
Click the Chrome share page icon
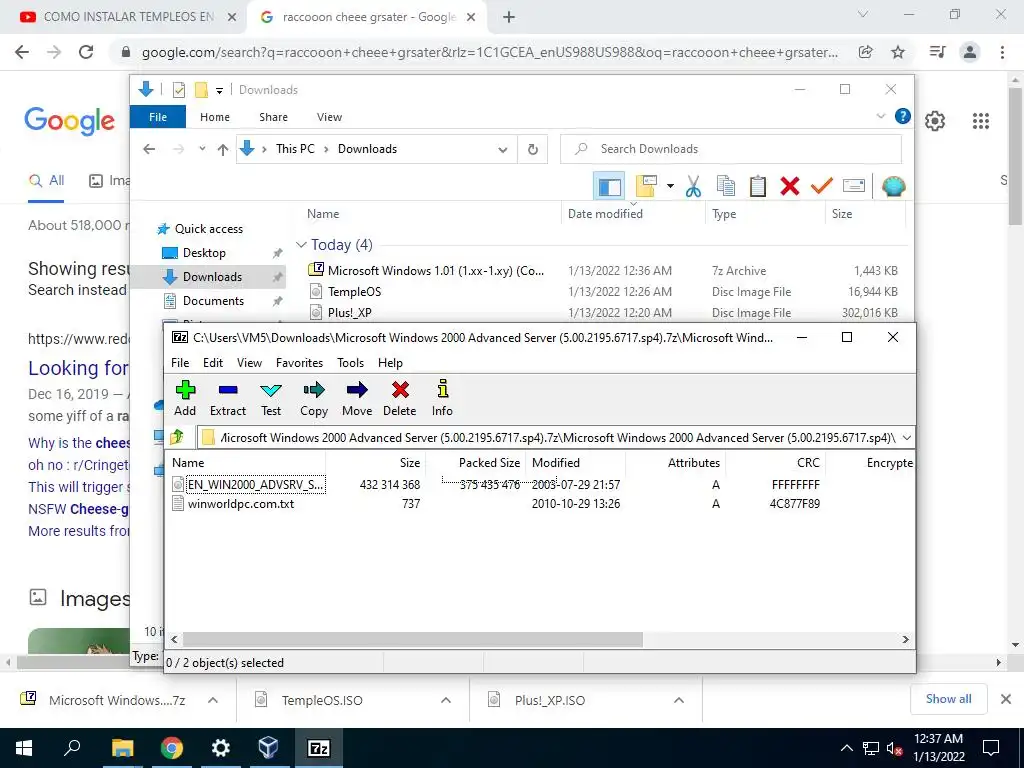tap(865, 52)
